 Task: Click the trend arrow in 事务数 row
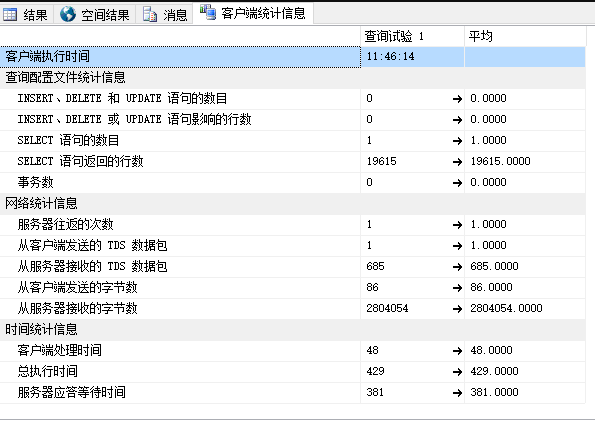tap(457, 183)
